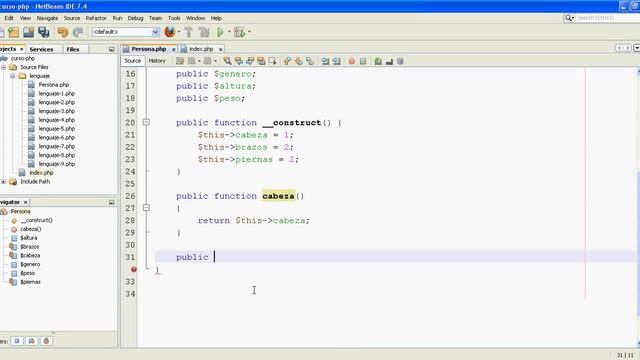The width and height of the screenshot is (640, 360).
Task: Click the Clean and Build icon
Action: pos(204,32)
